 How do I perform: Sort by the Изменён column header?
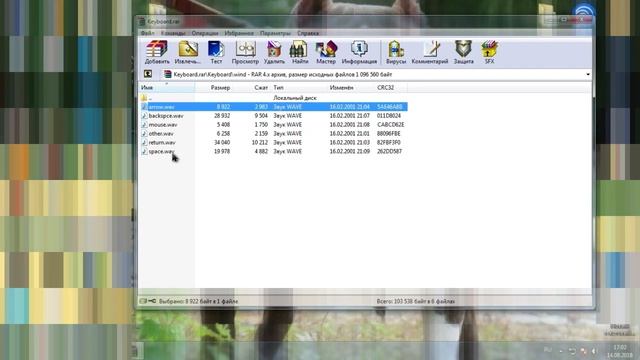pyautogui.click(x=351, y=88)
